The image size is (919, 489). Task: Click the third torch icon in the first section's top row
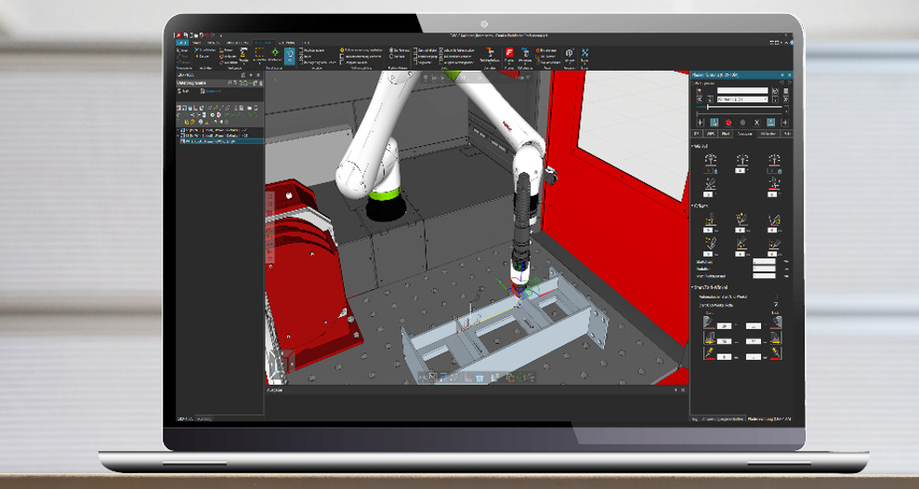(x=774, y=160)
